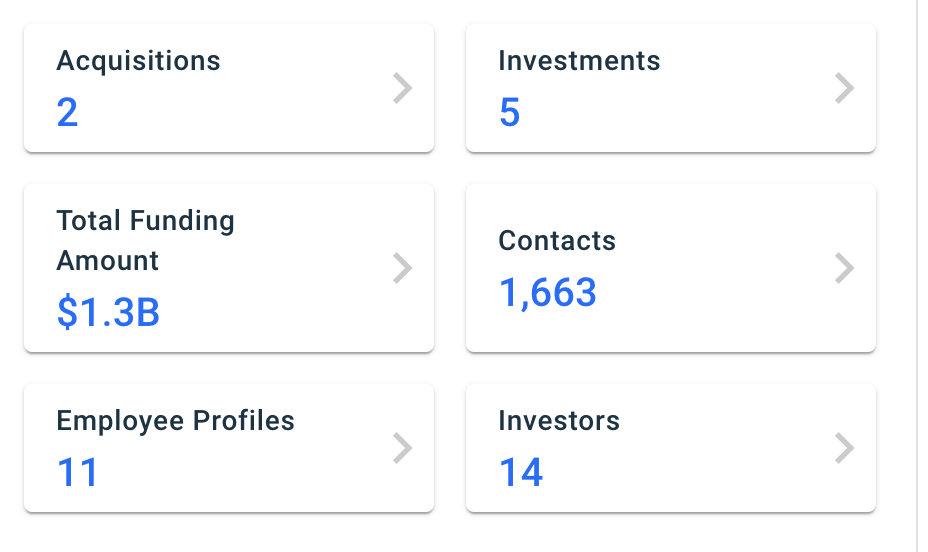Expand Total Funding Amount via its chevron

(402, 268)
